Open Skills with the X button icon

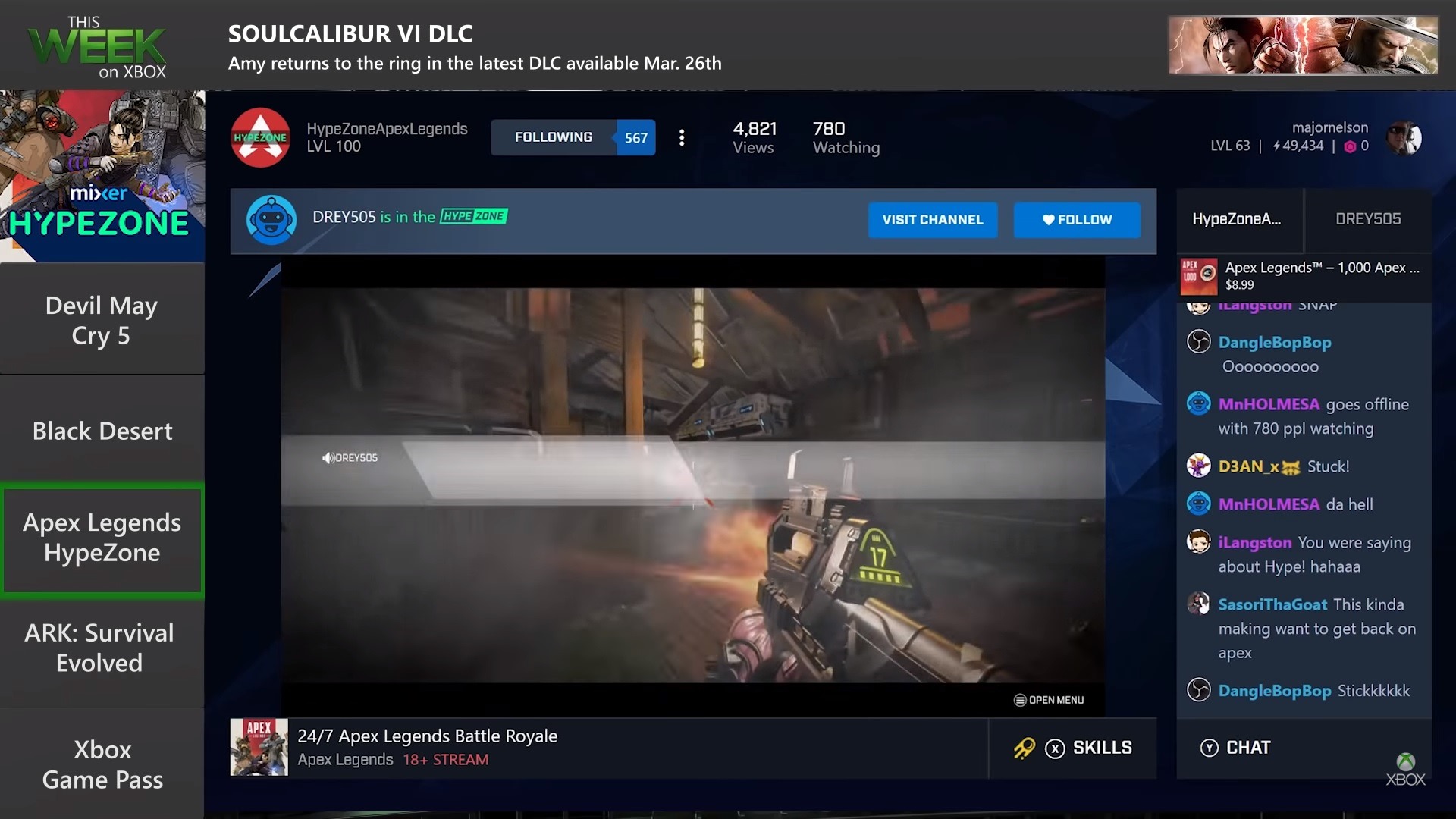point(1055,748)
